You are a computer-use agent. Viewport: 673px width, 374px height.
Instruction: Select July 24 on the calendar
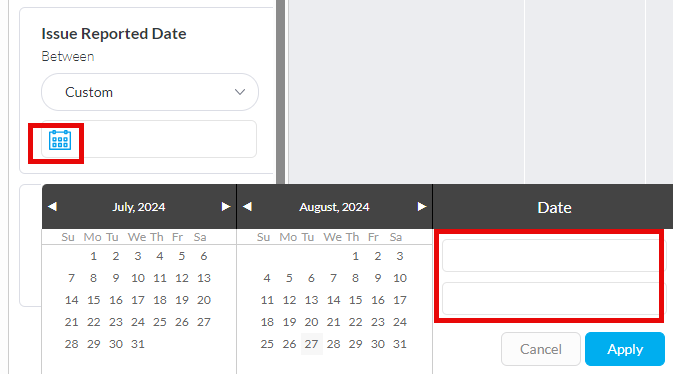click(138, 322)
